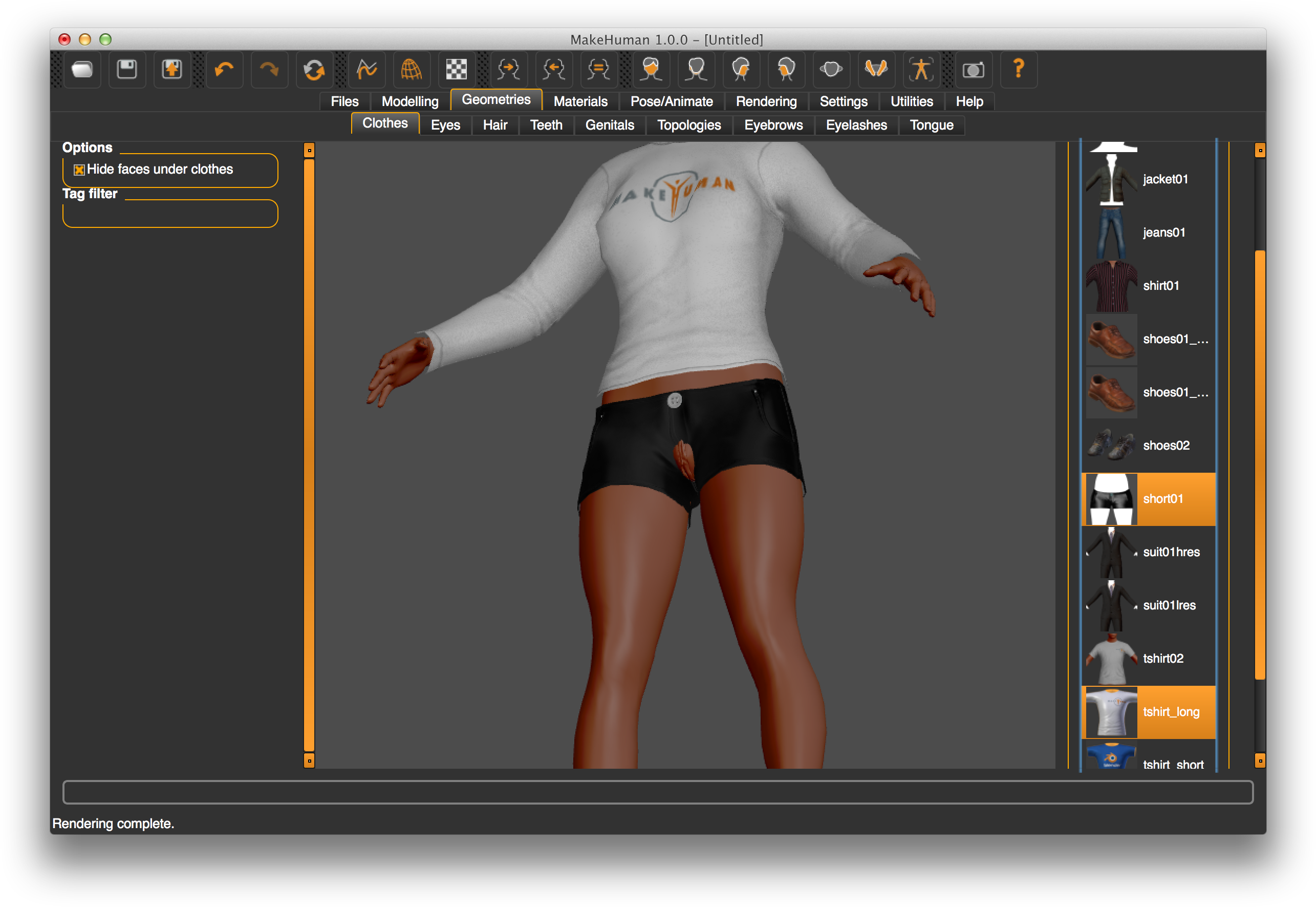
Task: Open the question mark help icon
Action: 1019,69
